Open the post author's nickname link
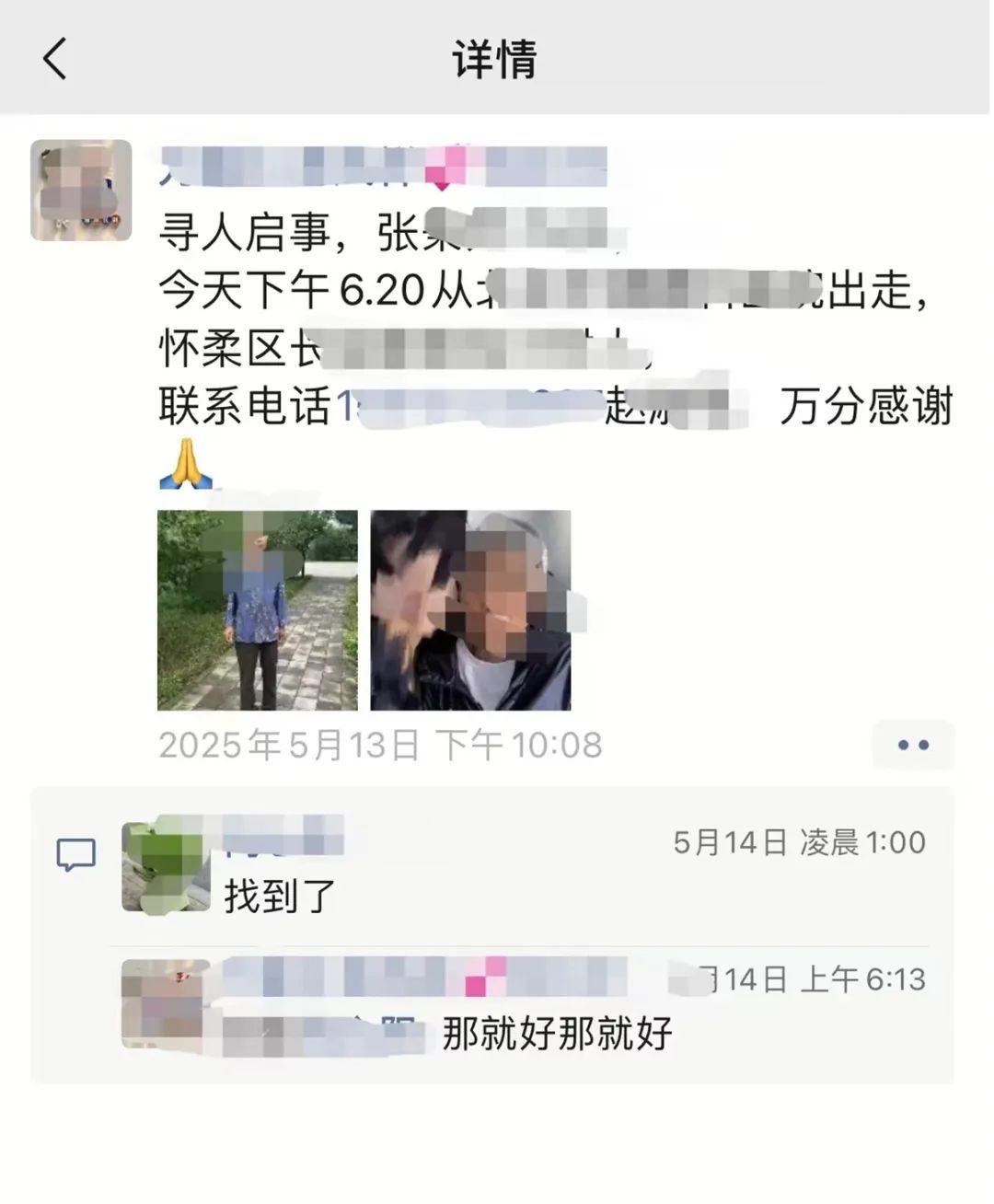This screenshot has width=994, height=1204. (x=385, y=168)
